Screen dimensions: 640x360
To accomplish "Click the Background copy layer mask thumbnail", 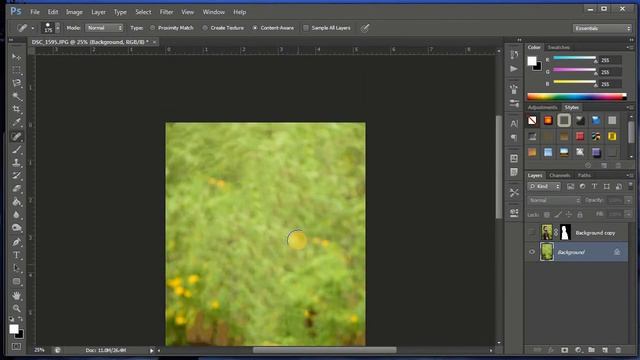I will click(x=565, y=232).
